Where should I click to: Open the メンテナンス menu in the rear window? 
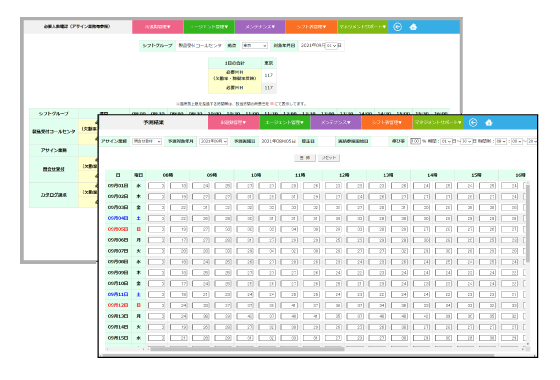click(260, 27)
